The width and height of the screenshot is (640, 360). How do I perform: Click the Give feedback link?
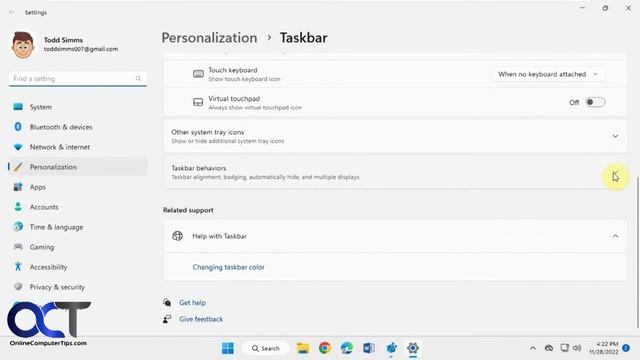[x=201, y=319]
